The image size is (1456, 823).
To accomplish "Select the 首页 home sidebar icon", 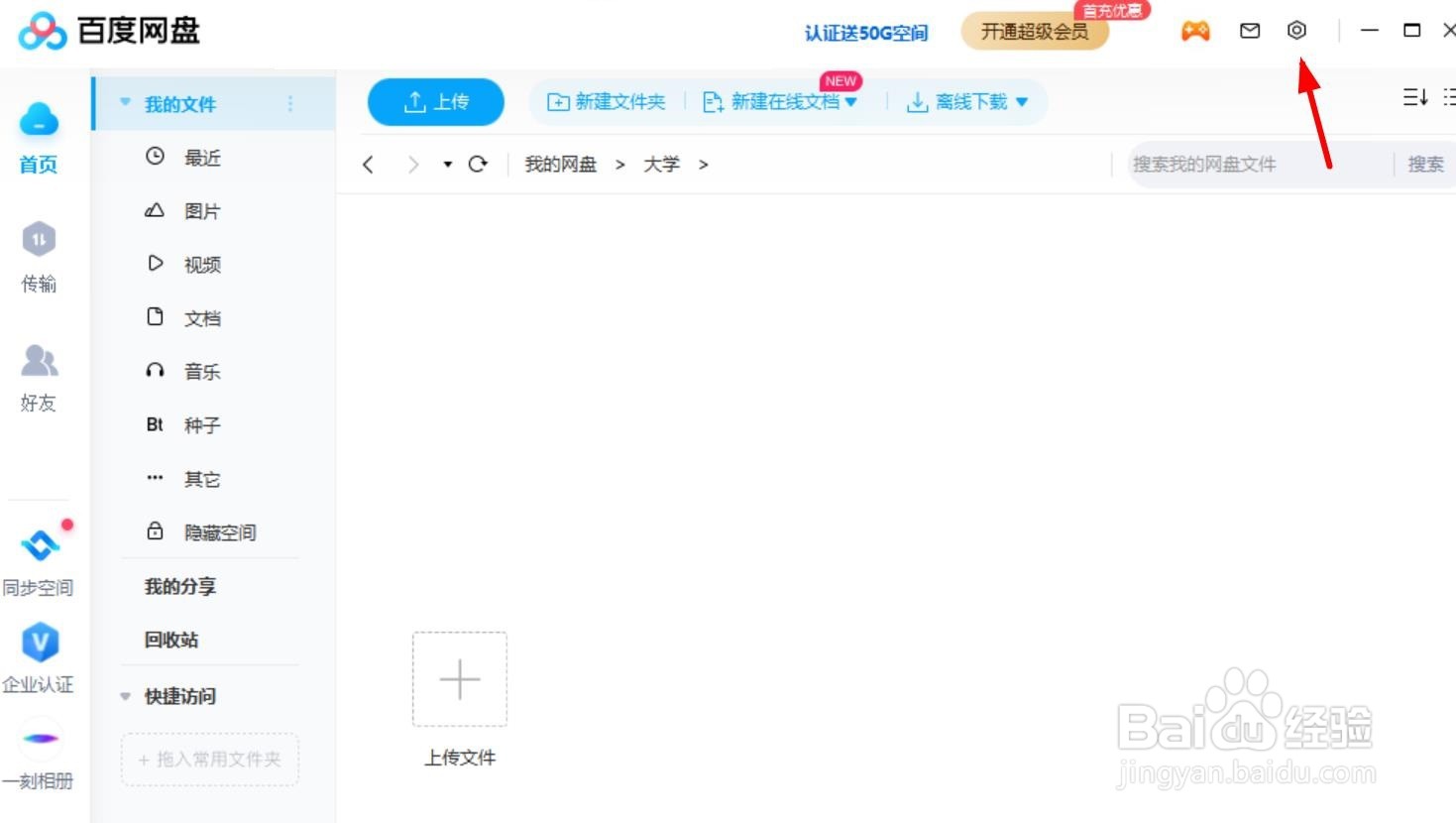I will pos(39,121).
